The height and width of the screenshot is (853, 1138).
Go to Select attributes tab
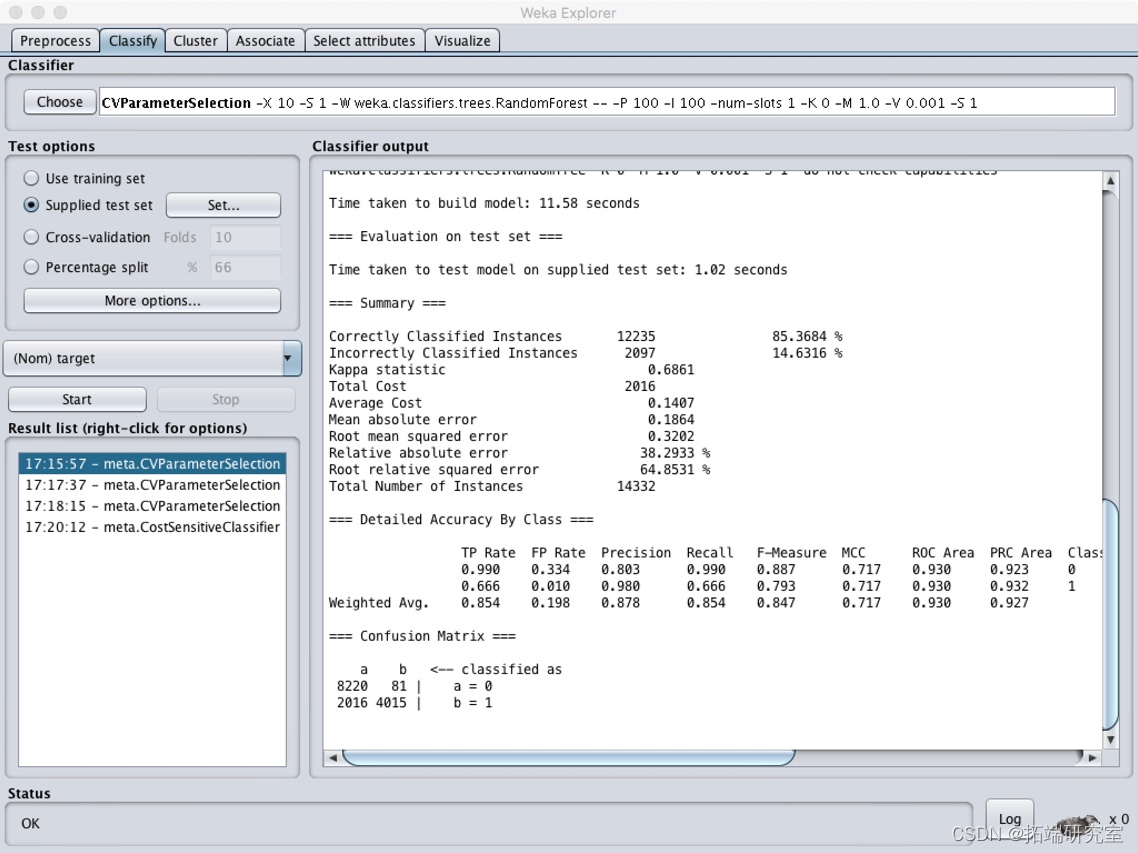pyautogui.click(x=364, y=41)
